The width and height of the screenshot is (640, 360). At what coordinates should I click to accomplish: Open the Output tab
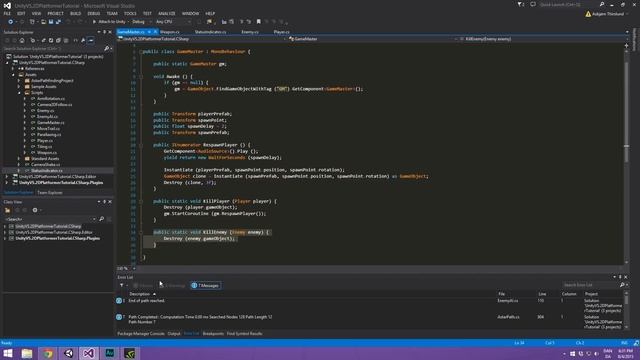coord(174,334)
